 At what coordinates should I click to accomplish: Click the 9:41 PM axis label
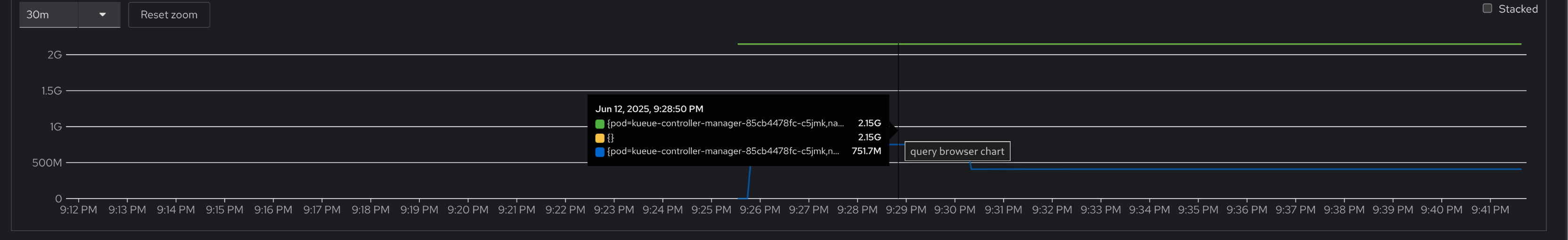pos(1489,209)
